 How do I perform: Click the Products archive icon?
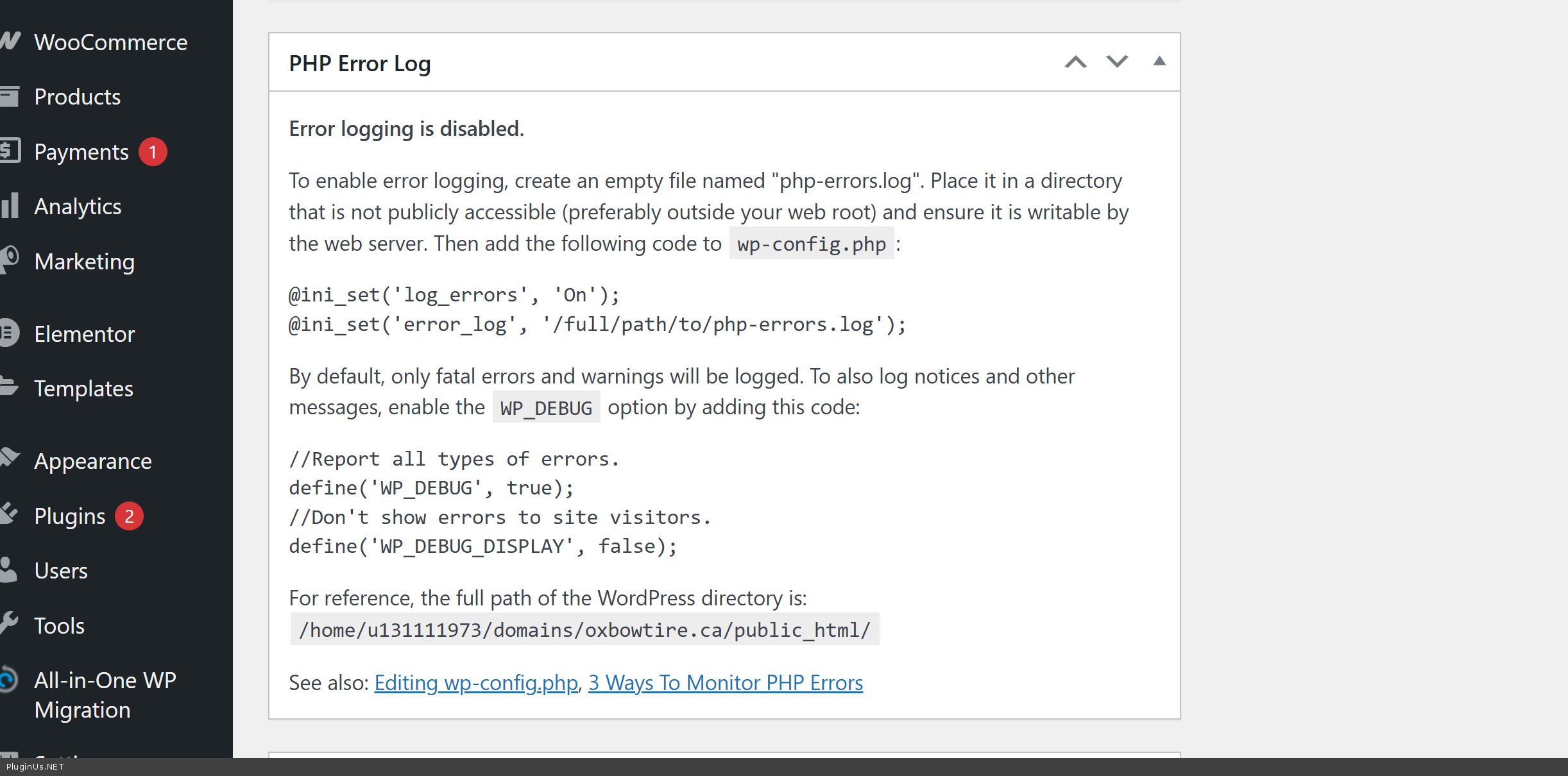[10, 96]
